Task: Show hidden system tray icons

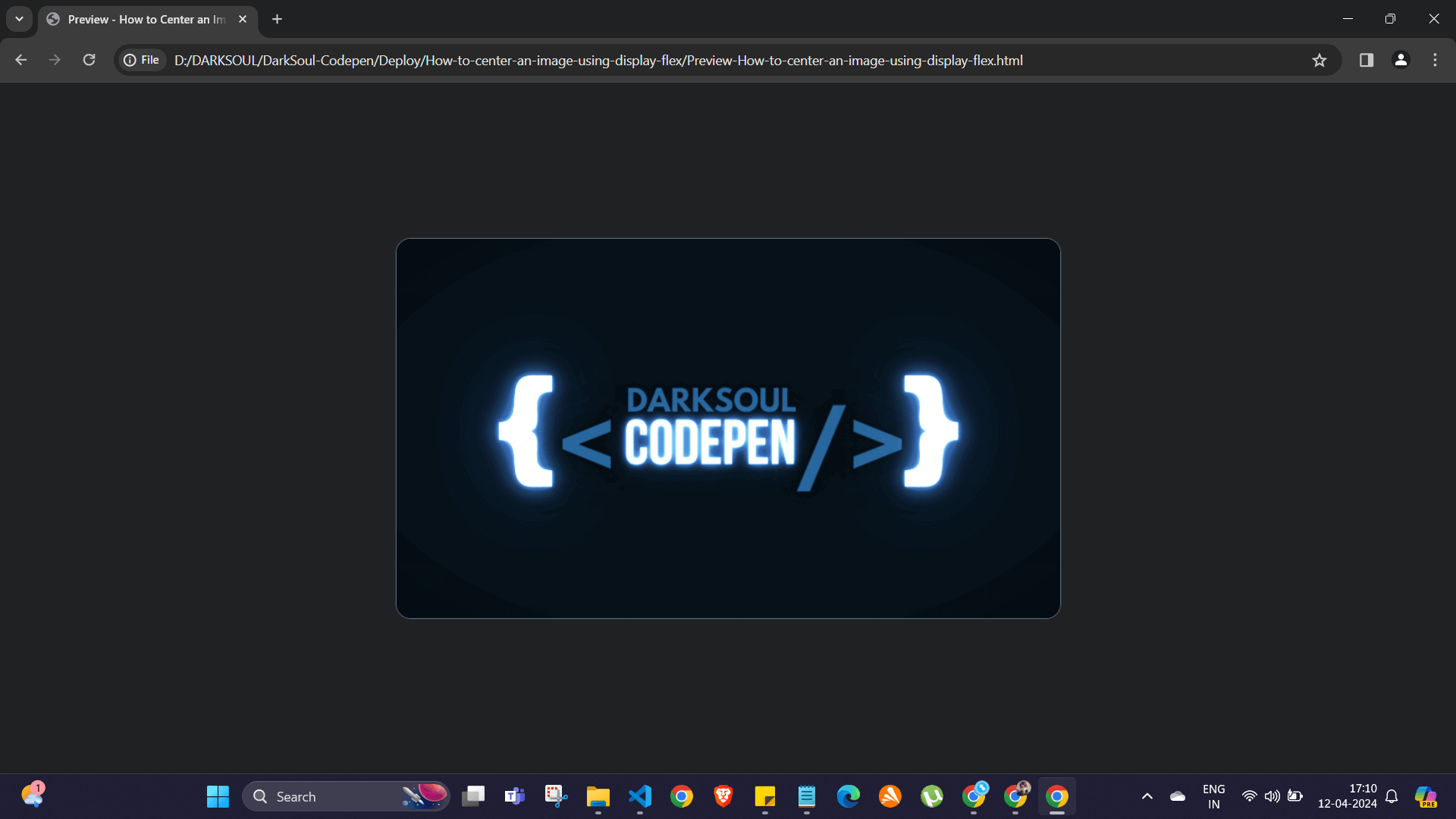Action: tap(1147, 796)
